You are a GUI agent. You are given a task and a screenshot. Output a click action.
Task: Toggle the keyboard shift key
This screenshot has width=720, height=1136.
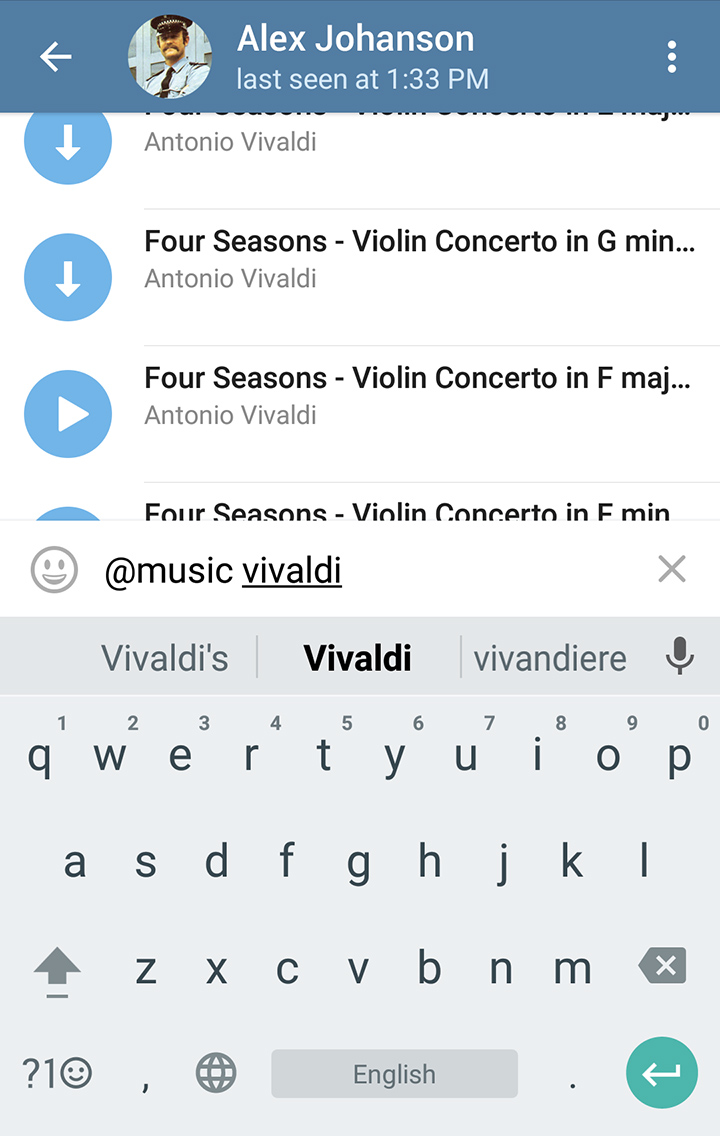(57, 968)
